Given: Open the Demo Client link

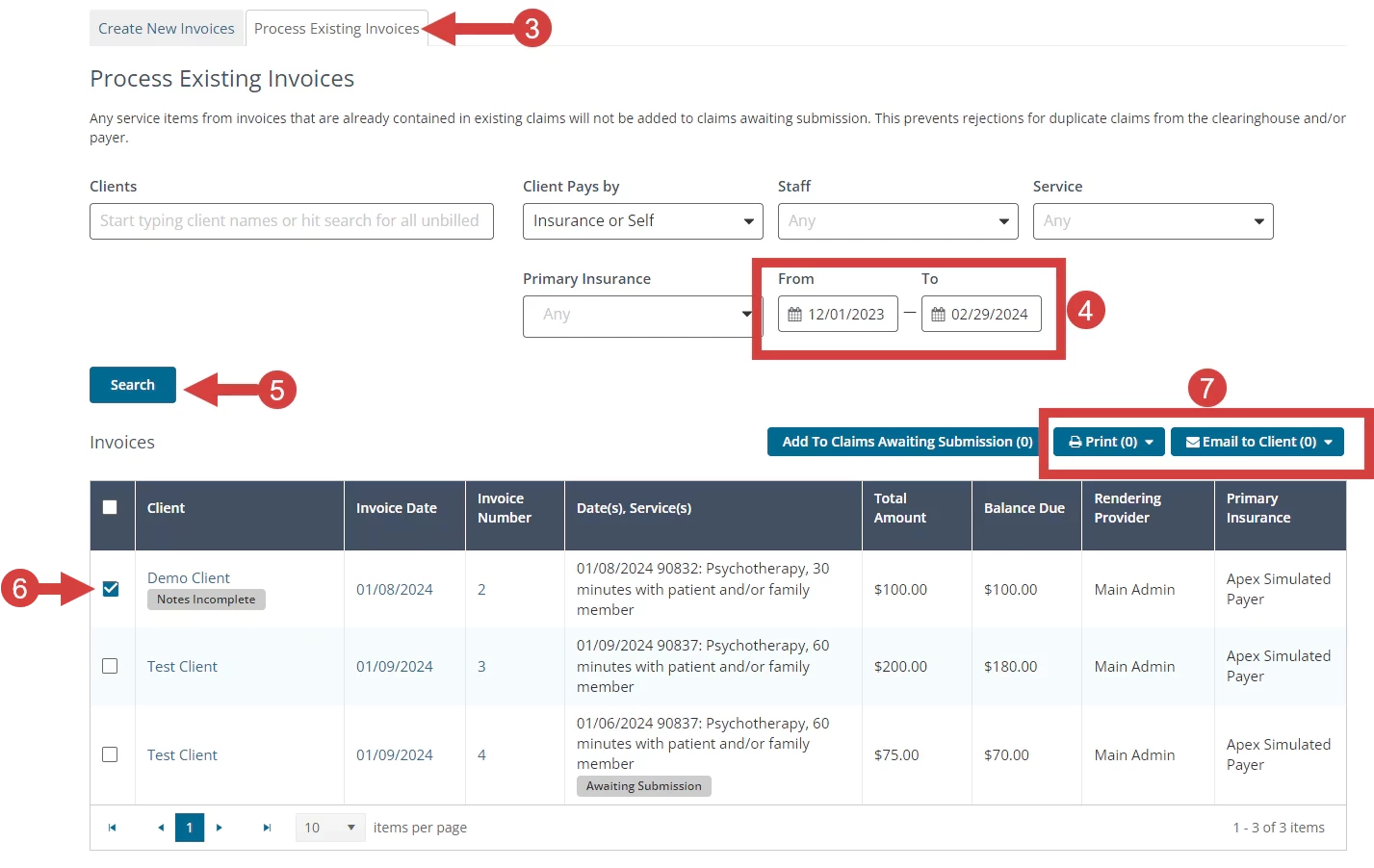Looking at the screenshot, I should coord(189,577).
